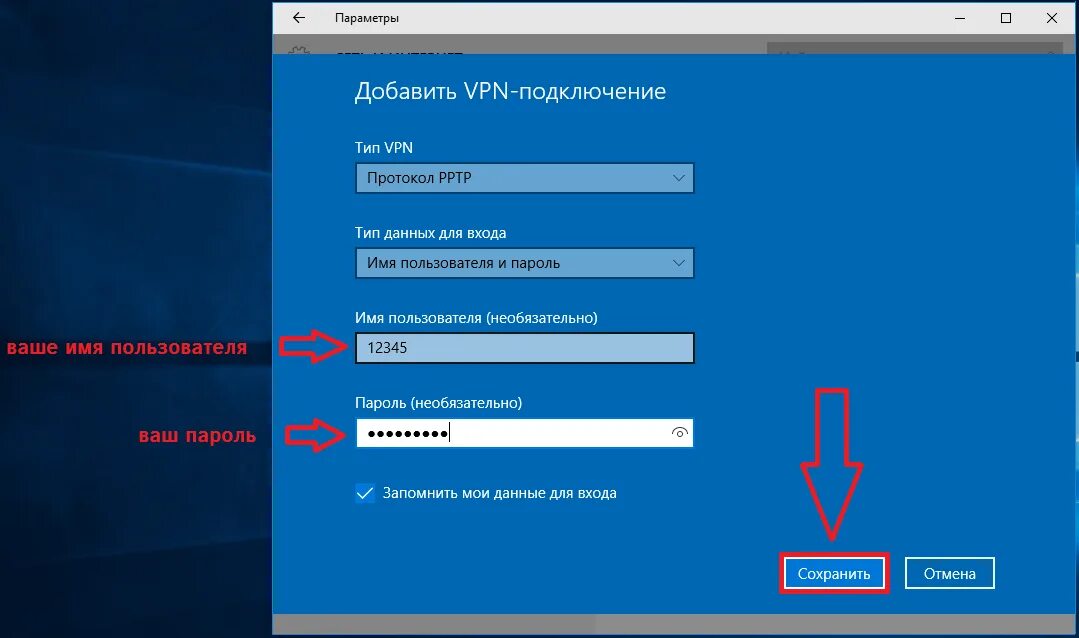Click the Имя пользователя input field
This screenshot has height=638, width=1079.
(x=524, y=348)
